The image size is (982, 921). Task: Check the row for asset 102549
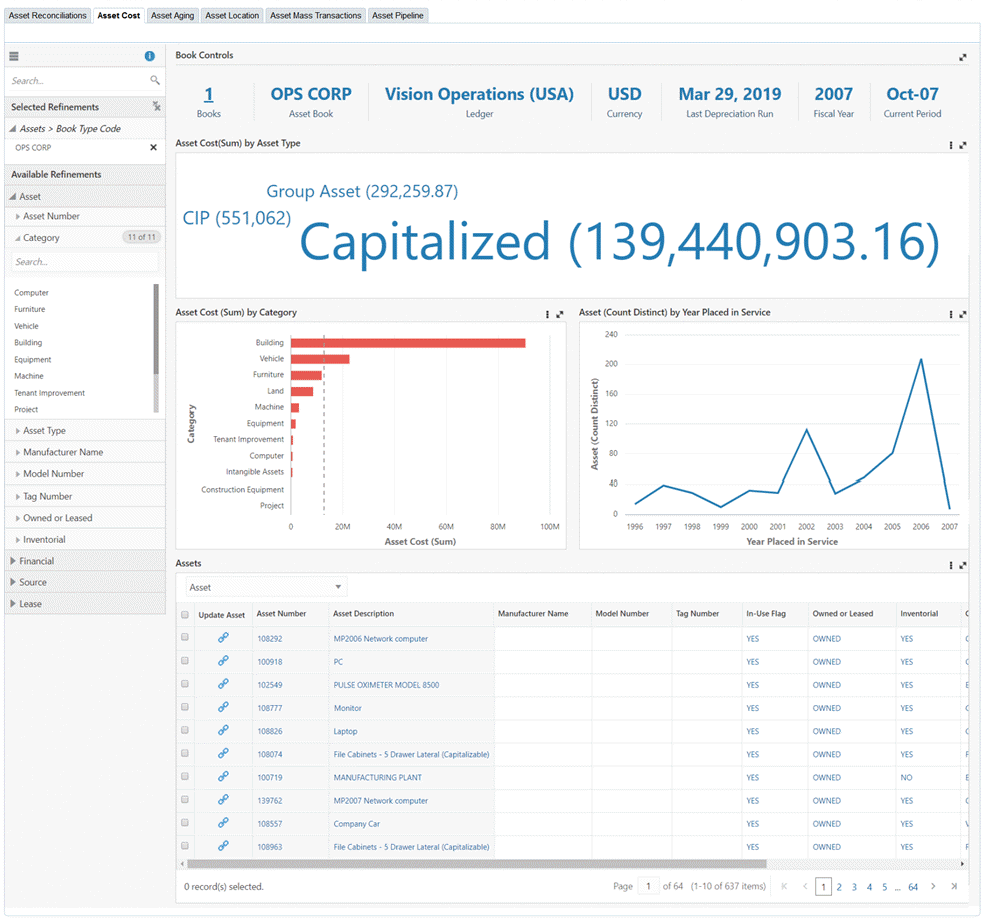pos(185,684)
